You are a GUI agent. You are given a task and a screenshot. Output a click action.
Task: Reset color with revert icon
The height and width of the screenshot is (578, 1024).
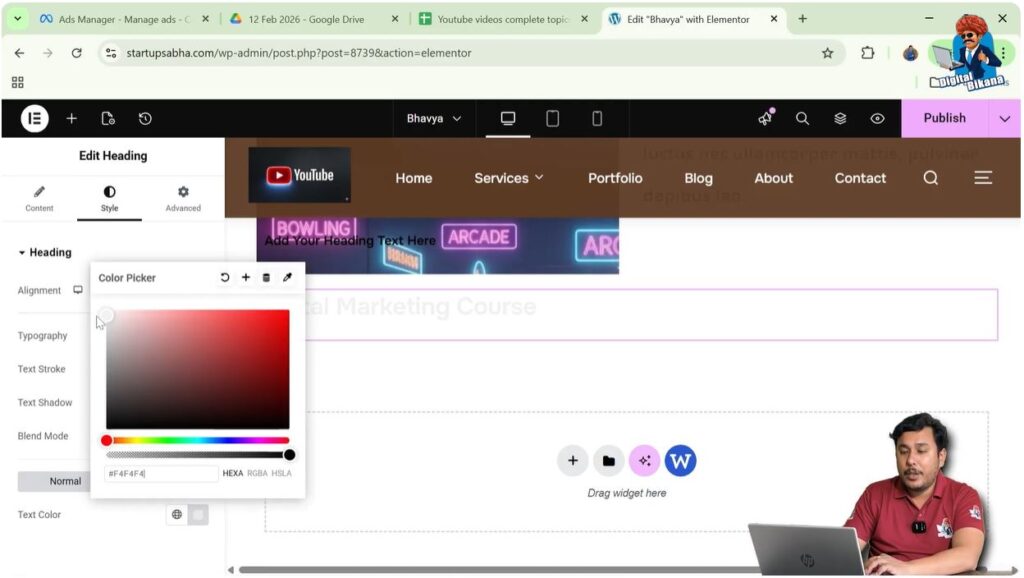(225, 278)
